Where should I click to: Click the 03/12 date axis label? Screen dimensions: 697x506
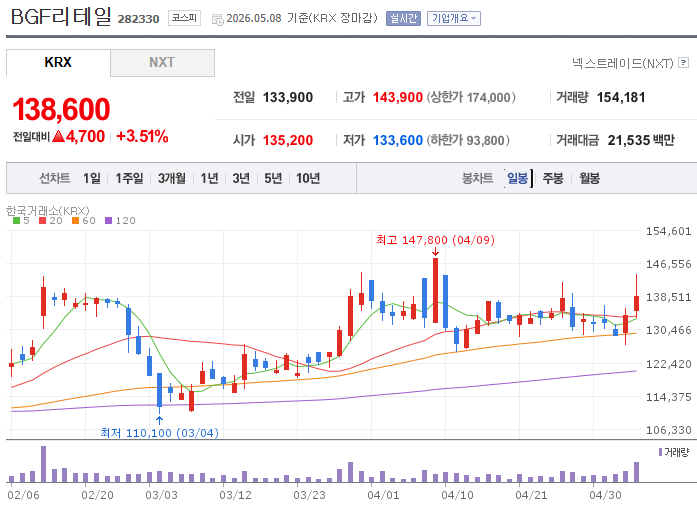pos(236,495)
